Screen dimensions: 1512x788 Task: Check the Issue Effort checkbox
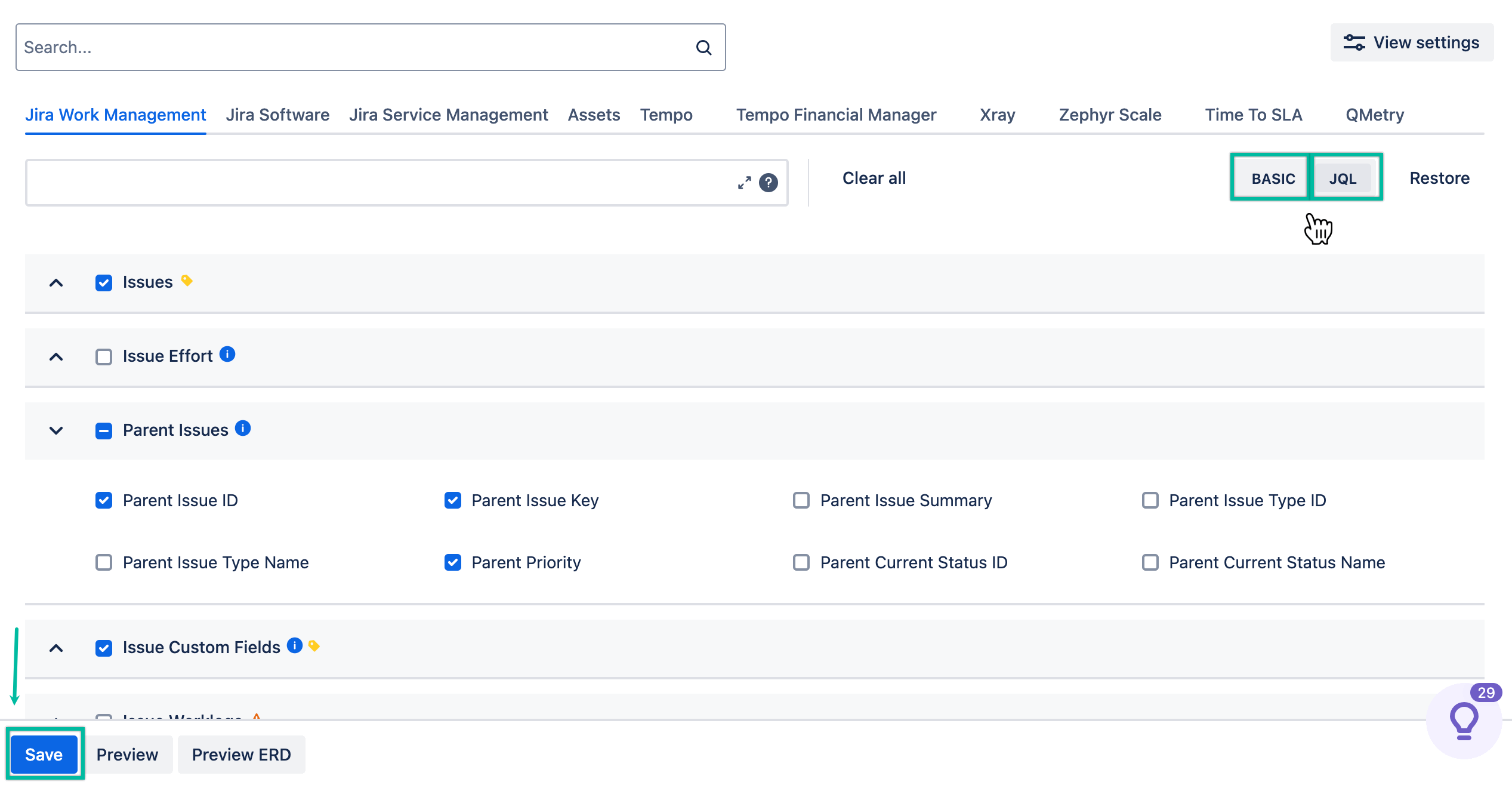tap(104, 356)
